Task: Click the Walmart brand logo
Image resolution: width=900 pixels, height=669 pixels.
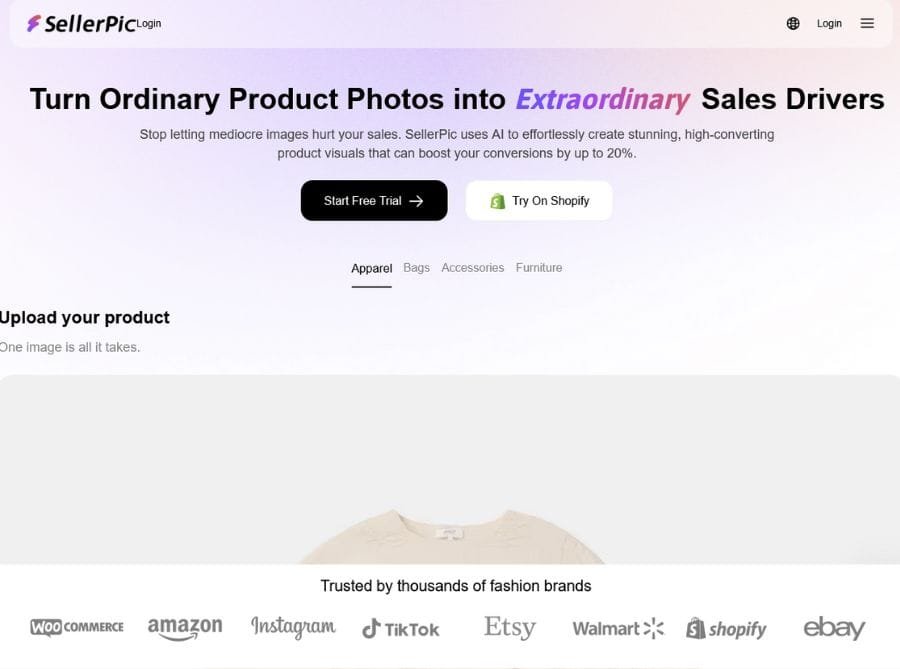Action: [618, 628]
